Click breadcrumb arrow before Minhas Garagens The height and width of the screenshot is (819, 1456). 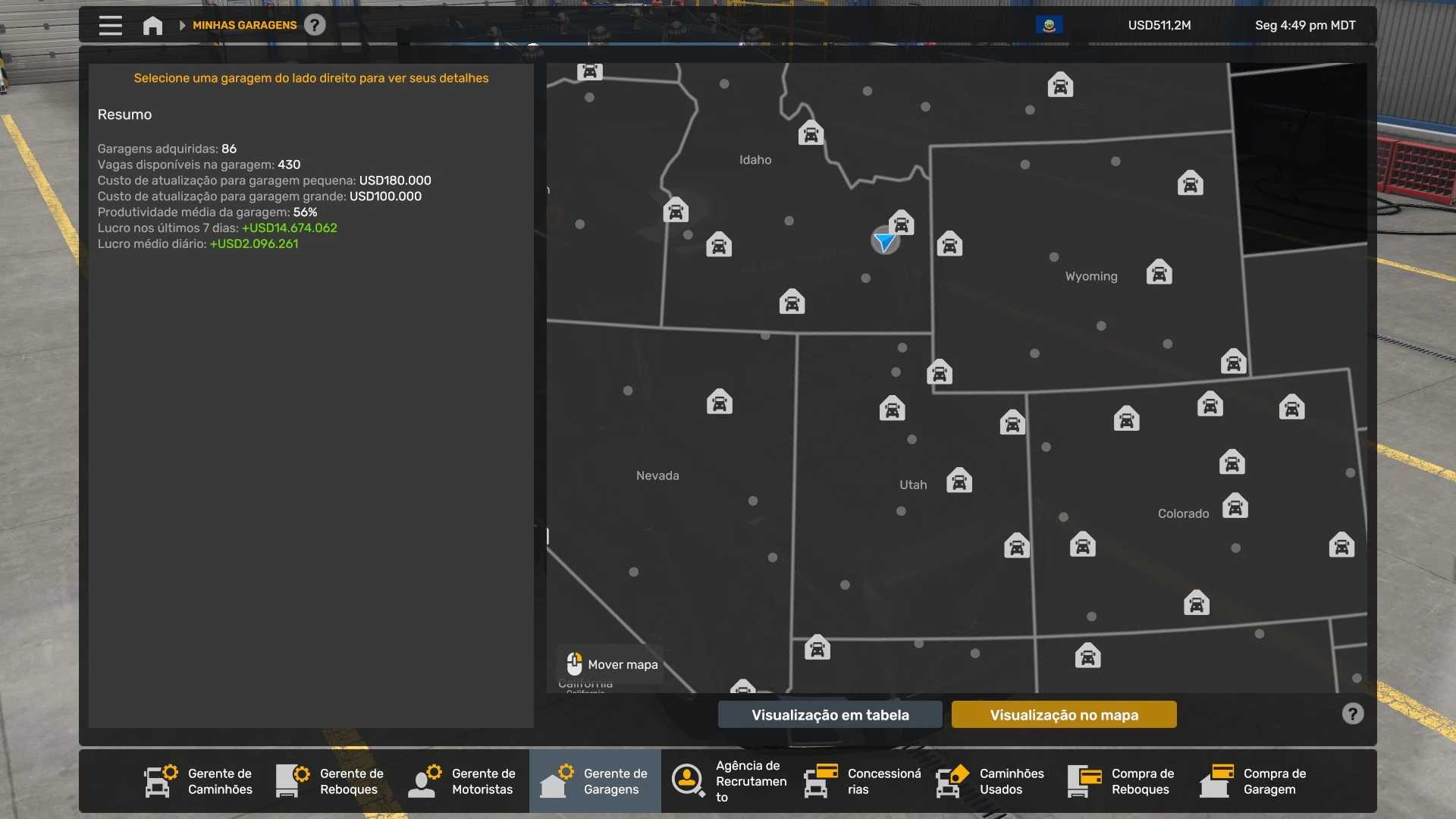[182, 25]
